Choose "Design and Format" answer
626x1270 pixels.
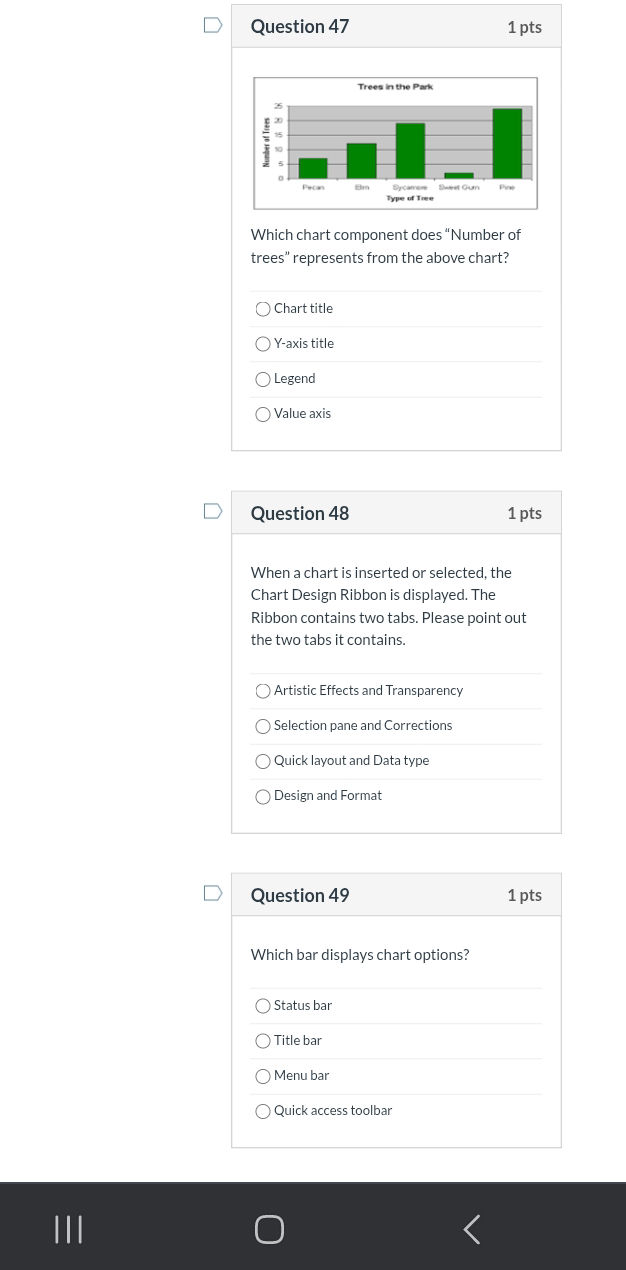coord(263,796)
